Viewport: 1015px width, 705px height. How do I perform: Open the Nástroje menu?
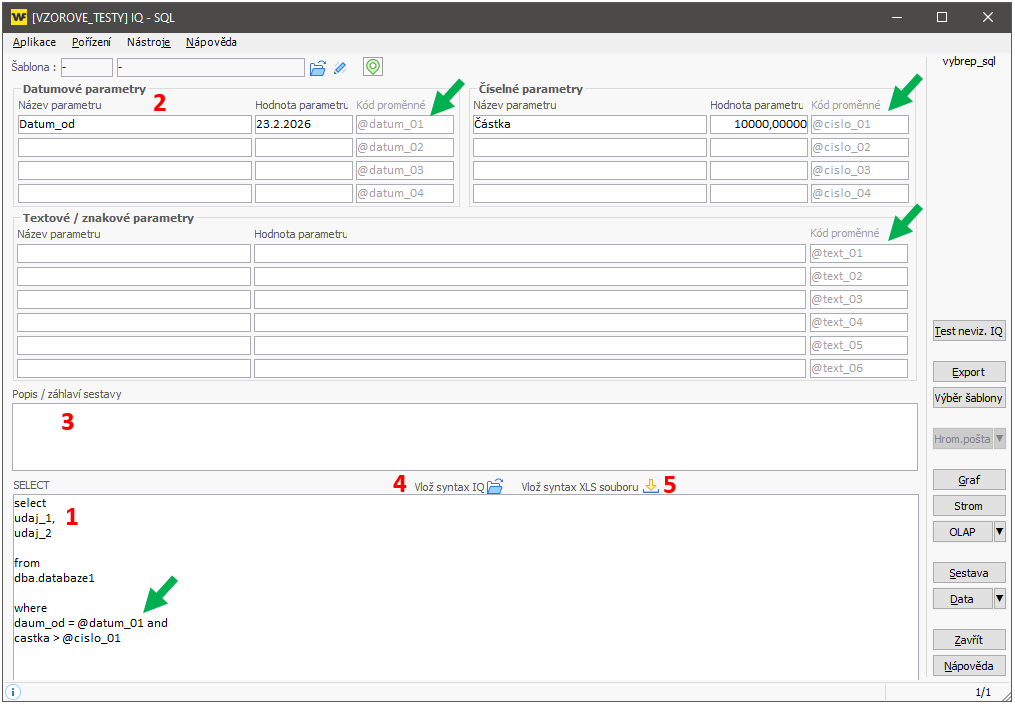click(148, 42)
